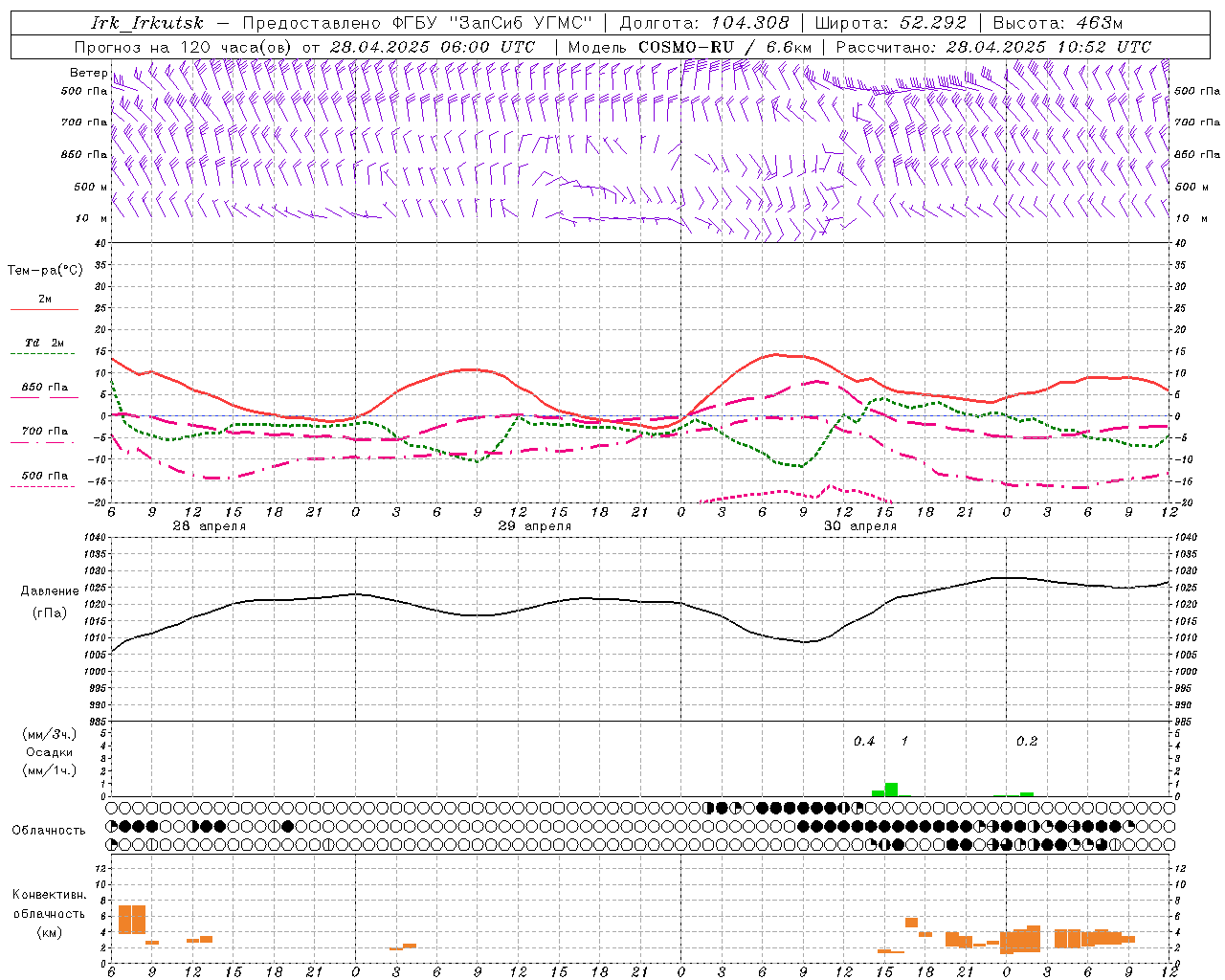Image resolution: width=1225 pixels, height=980 pixels.
Task: Click the "29 апреля" date label
Action: coord(534,526)
